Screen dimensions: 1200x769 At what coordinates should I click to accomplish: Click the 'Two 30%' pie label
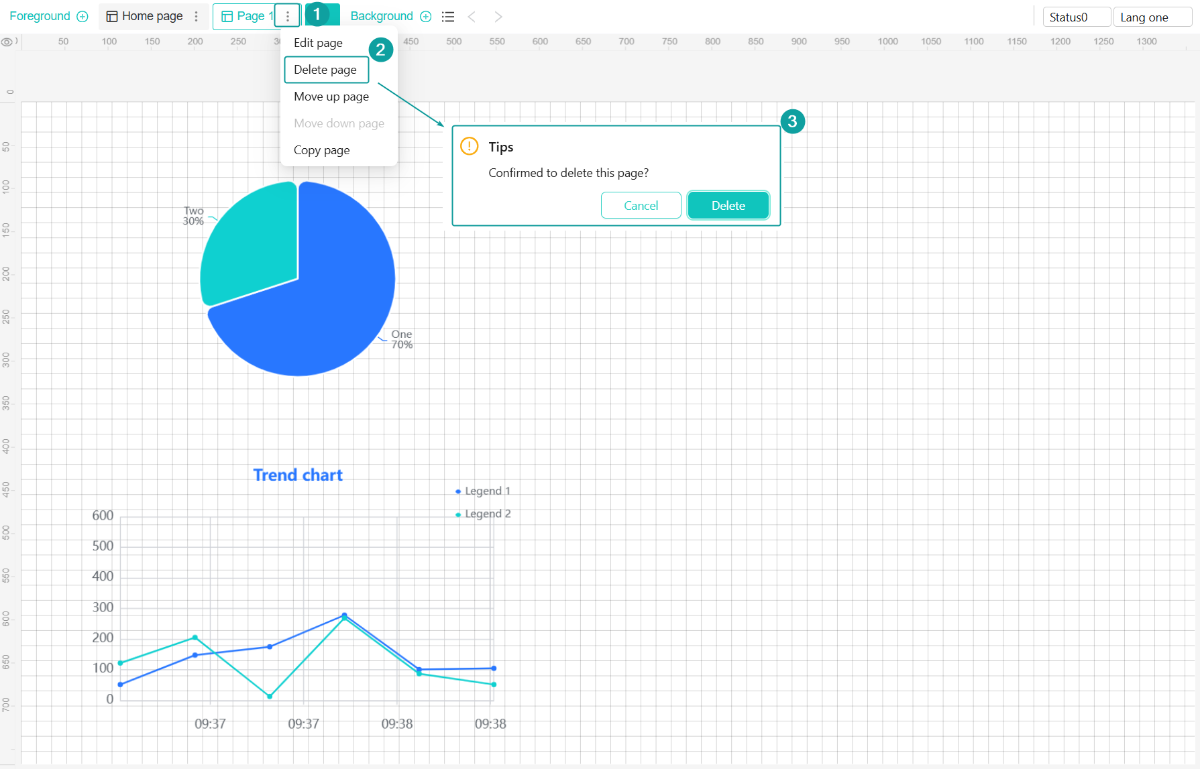point(194,216)
